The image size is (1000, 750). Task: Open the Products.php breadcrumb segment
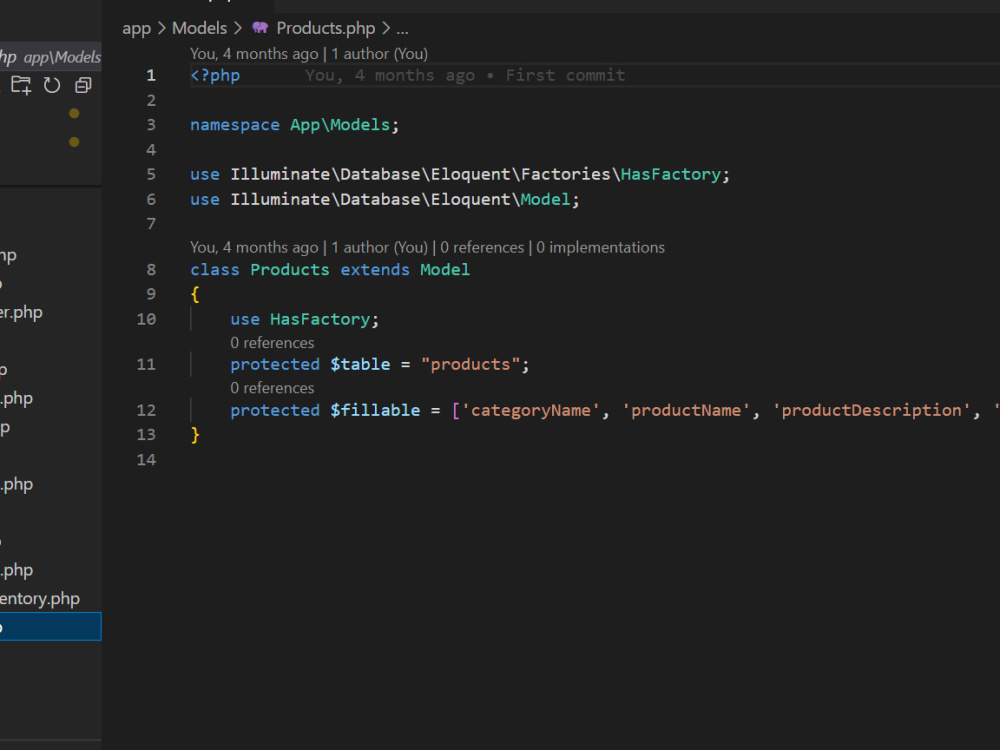(x=326, y=28)
